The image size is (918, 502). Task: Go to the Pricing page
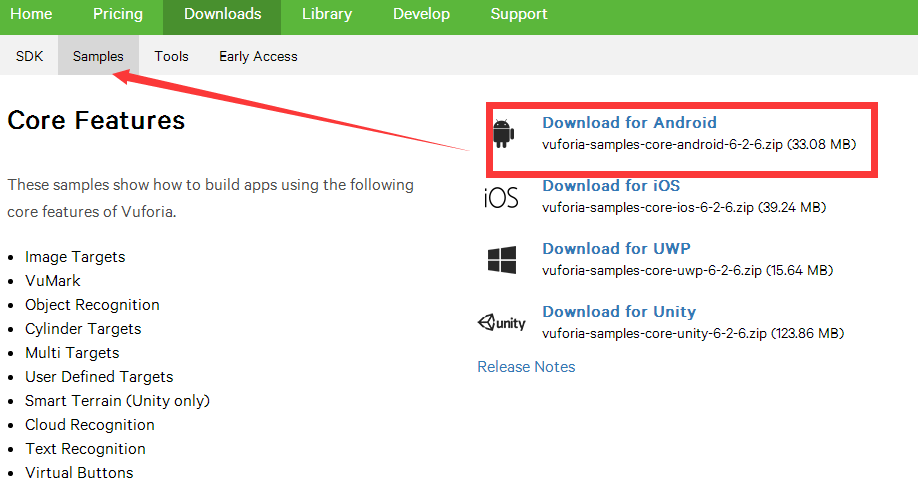tap(118, 14)
